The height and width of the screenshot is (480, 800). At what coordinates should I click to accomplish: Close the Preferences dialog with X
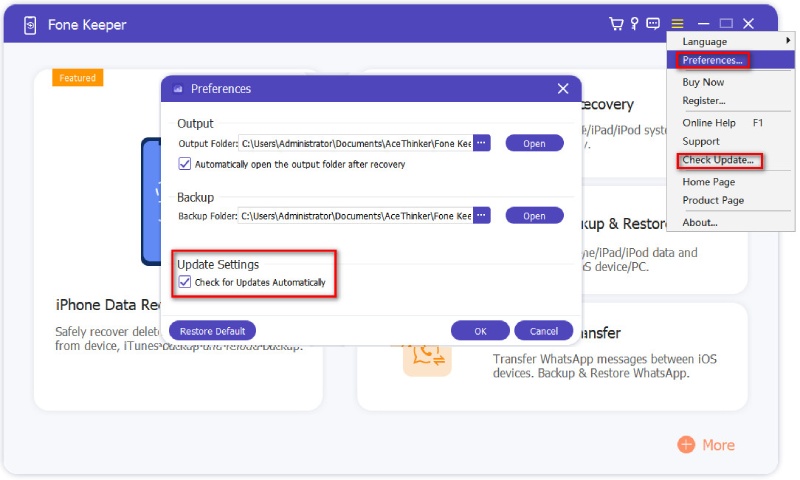pos(563,89)
